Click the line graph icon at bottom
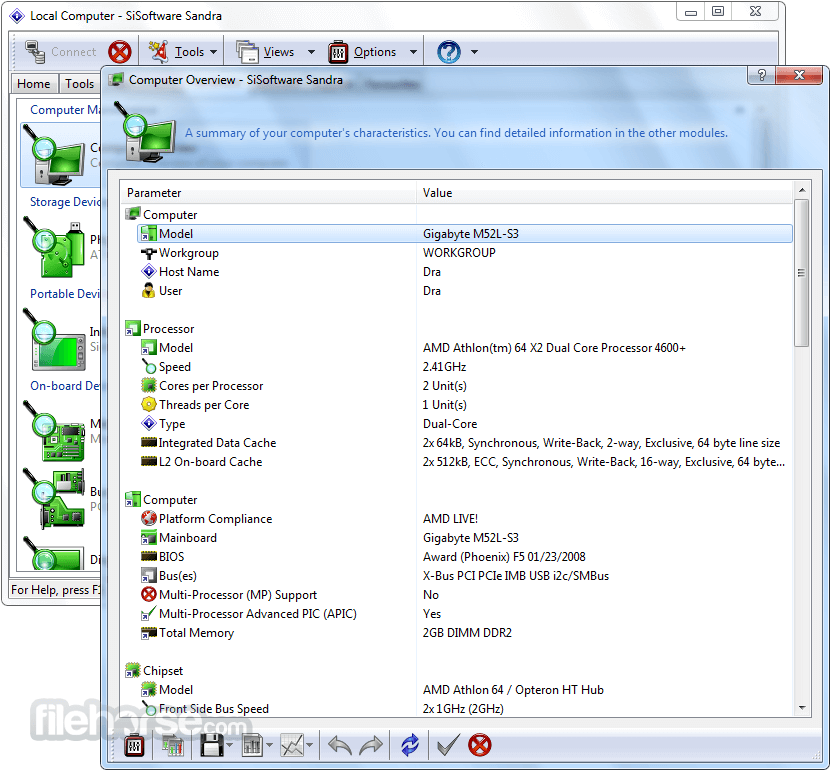The image size is (831, 771). (x=293, y=746)
